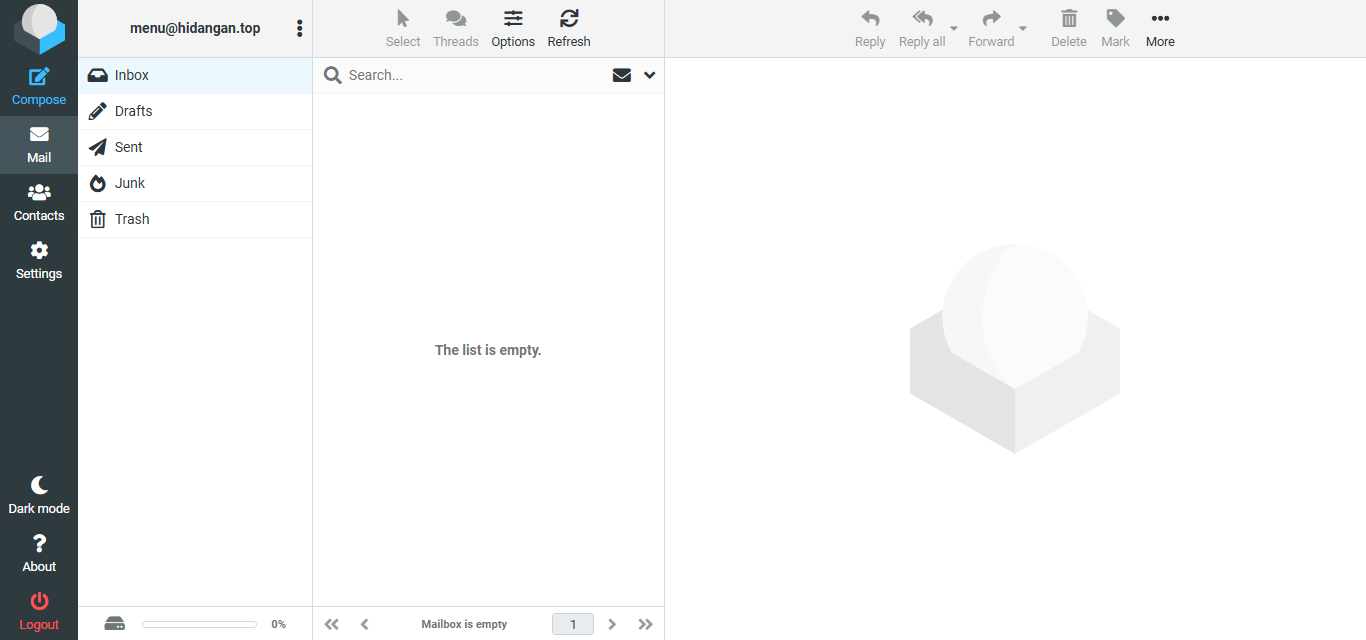Click the Logout power icon
This screenshot has width=1366, height=640.
39,602
